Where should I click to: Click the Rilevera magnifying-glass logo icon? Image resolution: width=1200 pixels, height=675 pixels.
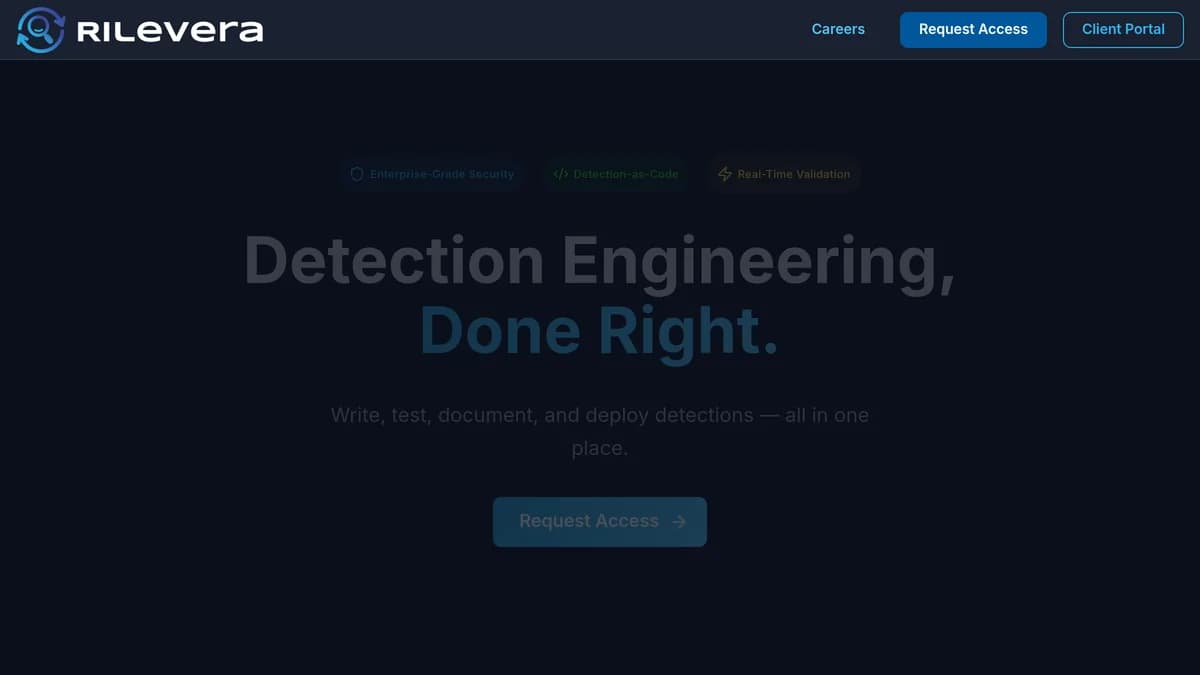[x=40, y=30]
